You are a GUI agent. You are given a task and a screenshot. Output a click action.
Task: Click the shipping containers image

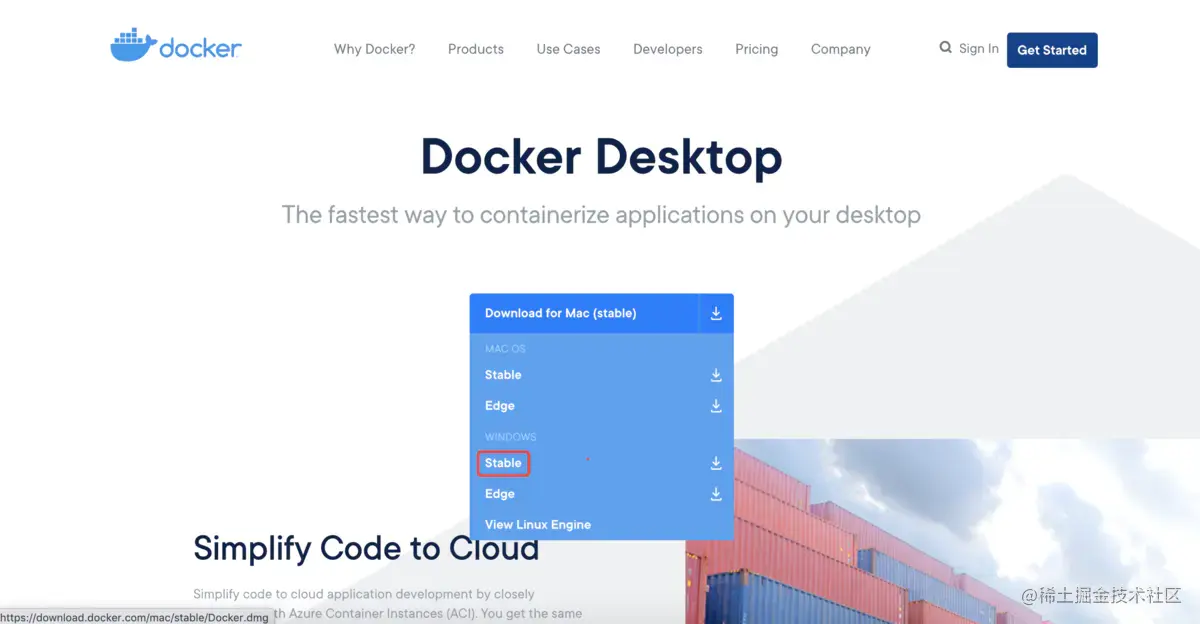point(942,531)
